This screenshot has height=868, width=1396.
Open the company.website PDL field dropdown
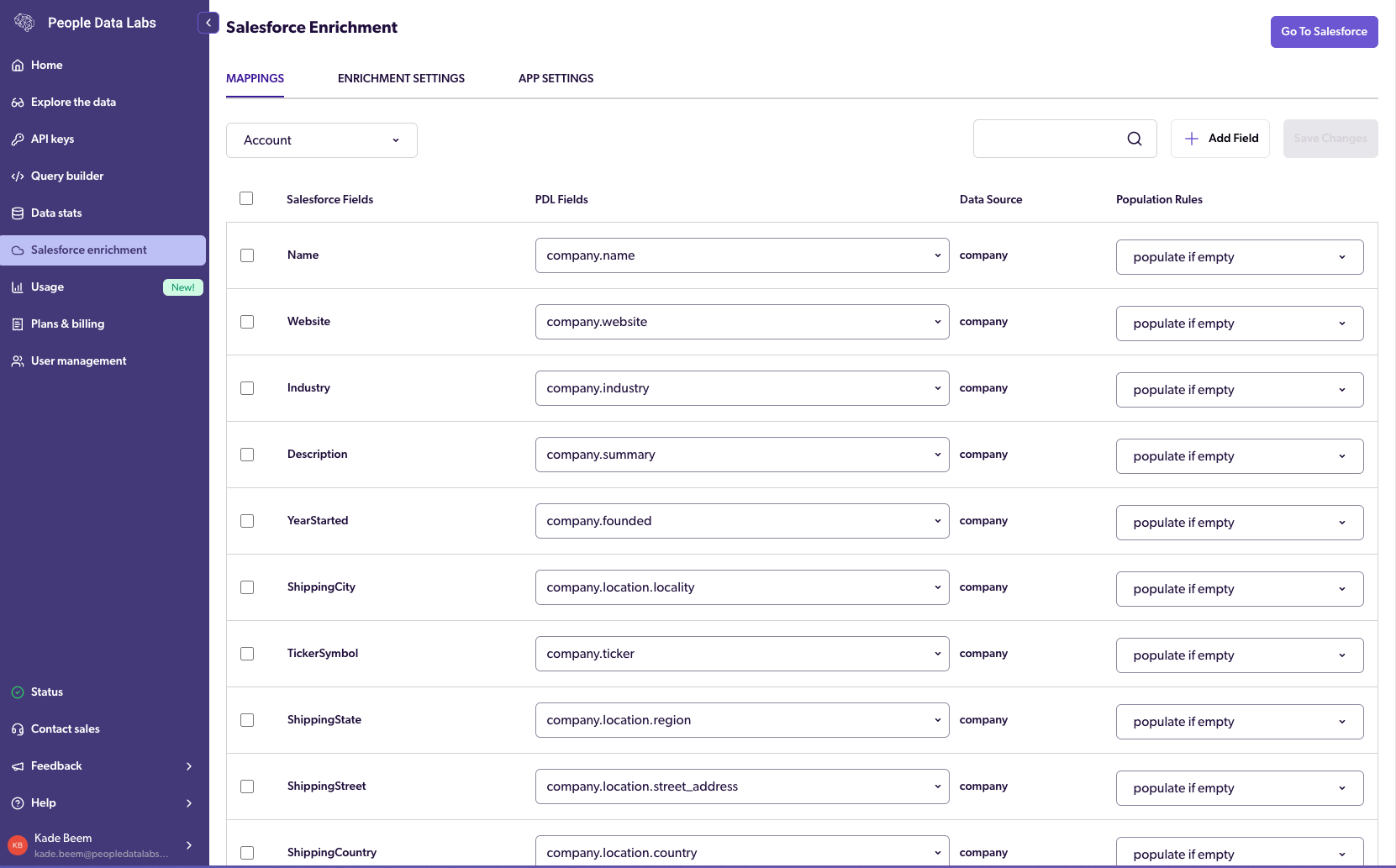tap(742, 322)
